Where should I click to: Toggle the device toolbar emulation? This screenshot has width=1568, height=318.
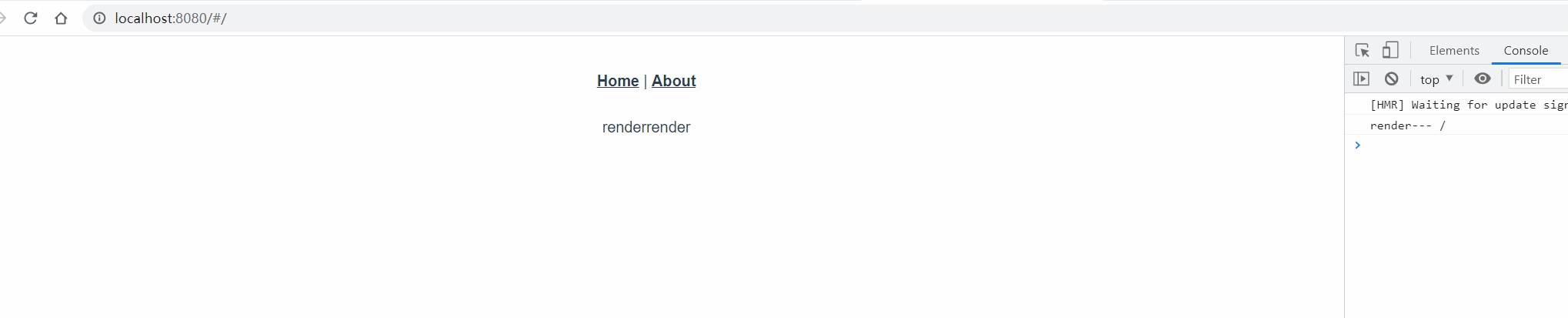pos(1390,50)
